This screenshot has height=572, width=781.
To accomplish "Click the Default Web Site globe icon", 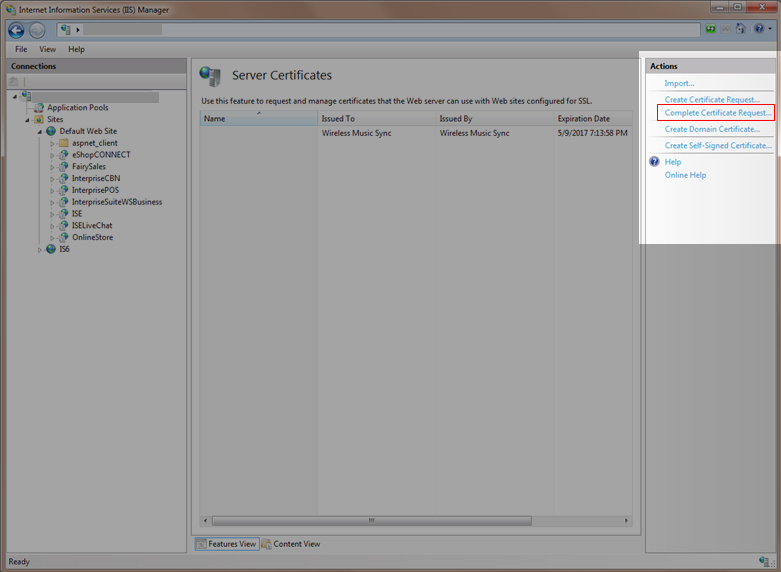I will pyautogui.click(x=51, y=131).
